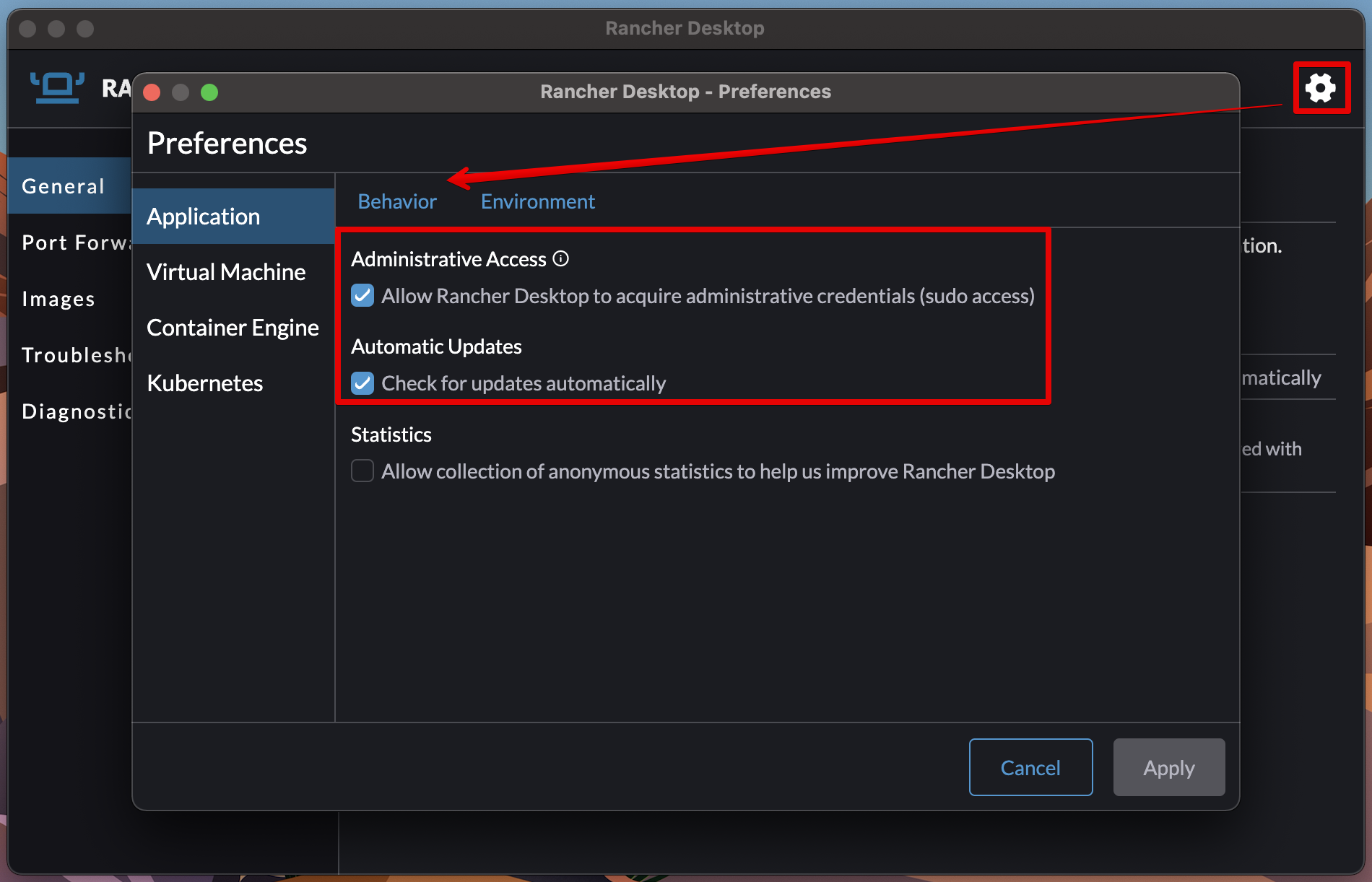1372x882 pixels.
Task: Switch to the Environment tab
Action: tap(538, 201)
